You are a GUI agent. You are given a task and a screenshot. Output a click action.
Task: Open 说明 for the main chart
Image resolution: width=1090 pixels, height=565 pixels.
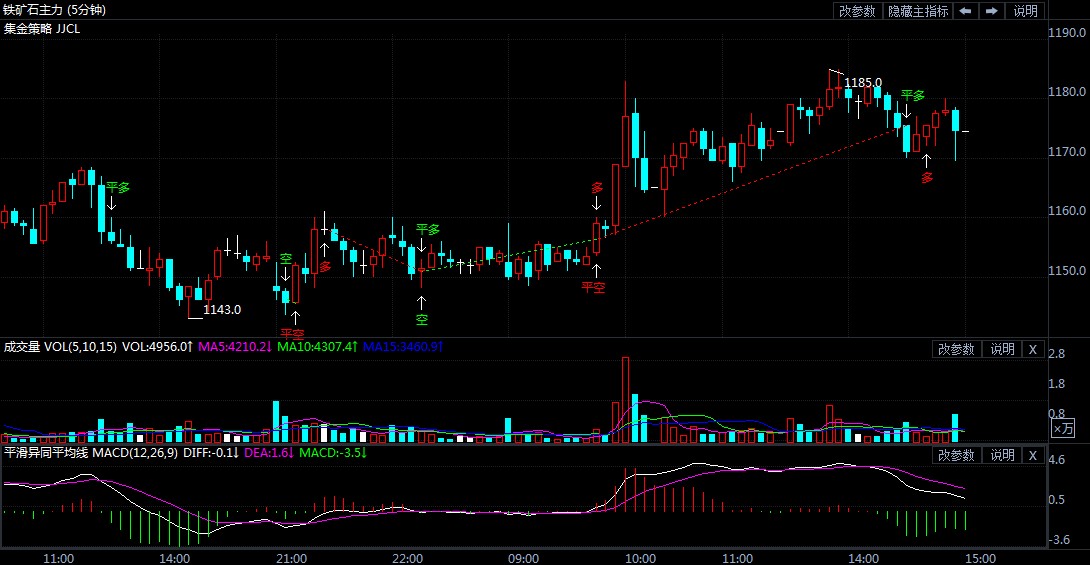coord(1026,11)
